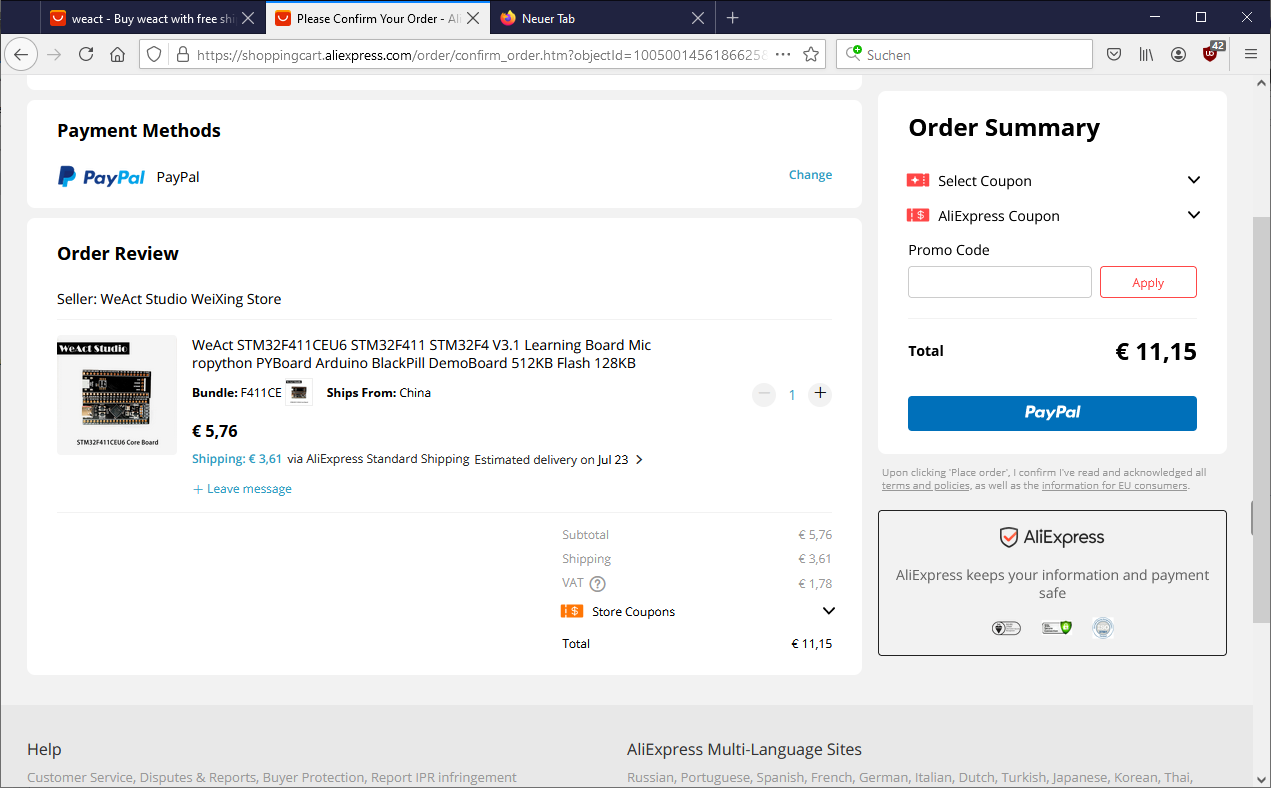Open terms and policies link
Viewport: 1271px width, 788px height.
(x=925, y=486)
